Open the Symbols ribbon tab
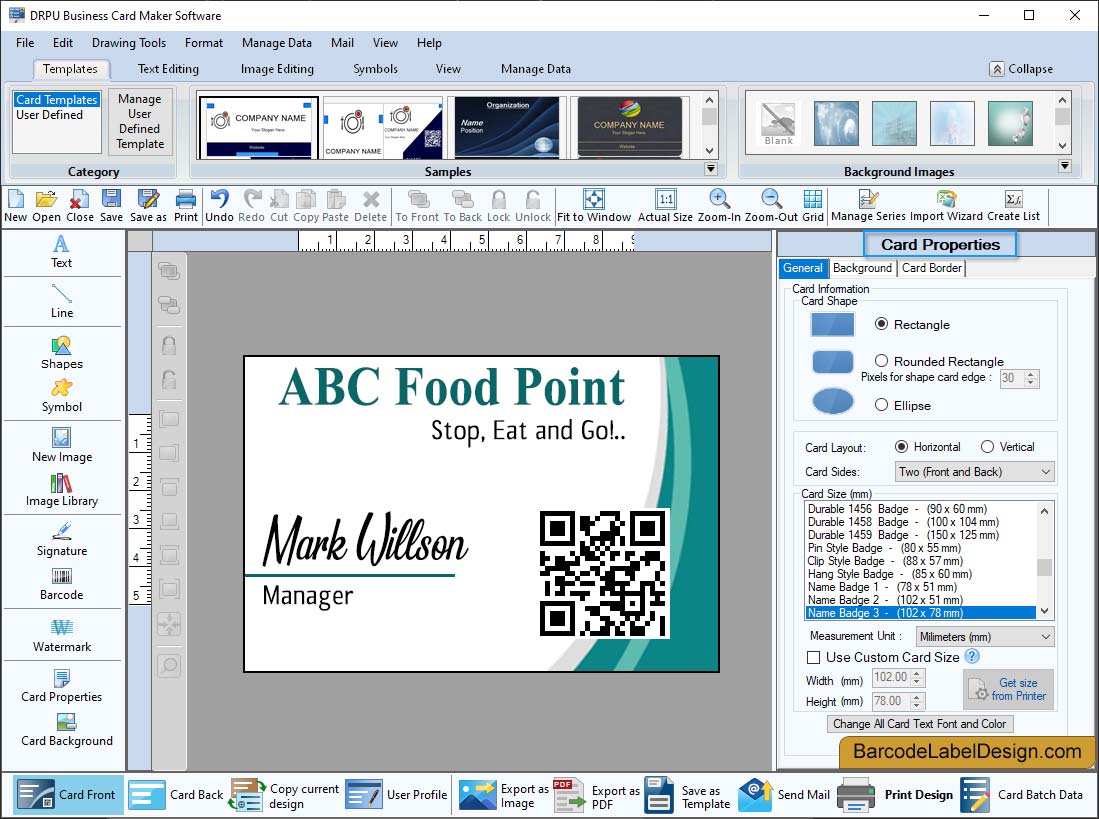 tap(375, 69)
